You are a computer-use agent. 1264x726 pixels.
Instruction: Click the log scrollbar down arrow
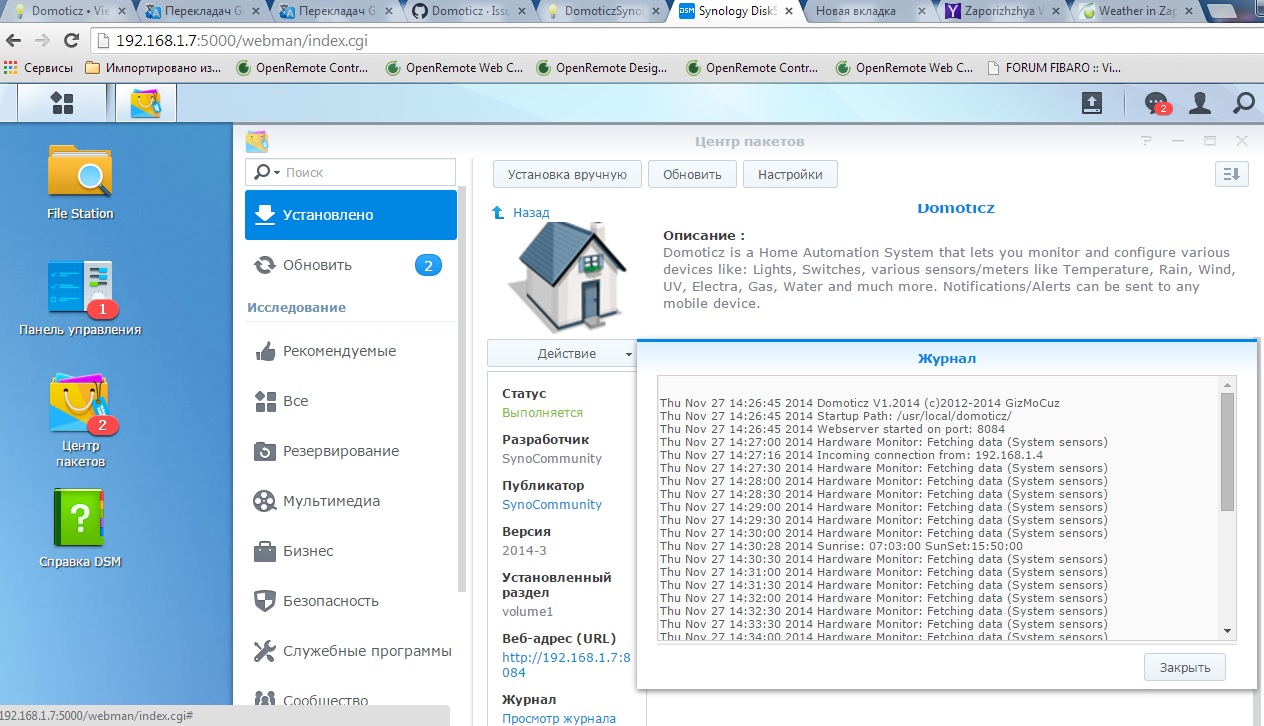coord(1228,630)
